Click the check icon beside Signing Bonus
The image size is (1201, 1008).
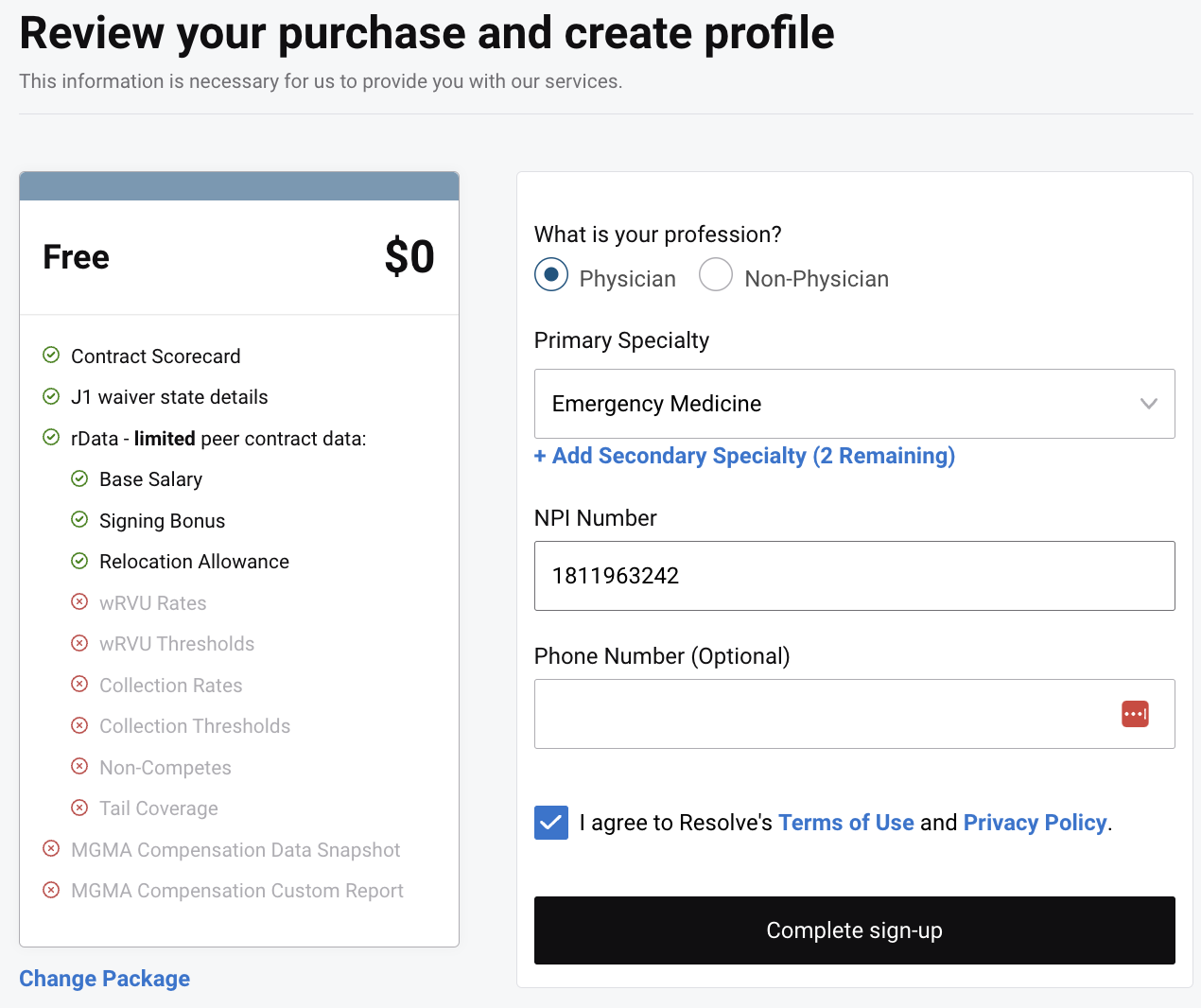(79, 520)
